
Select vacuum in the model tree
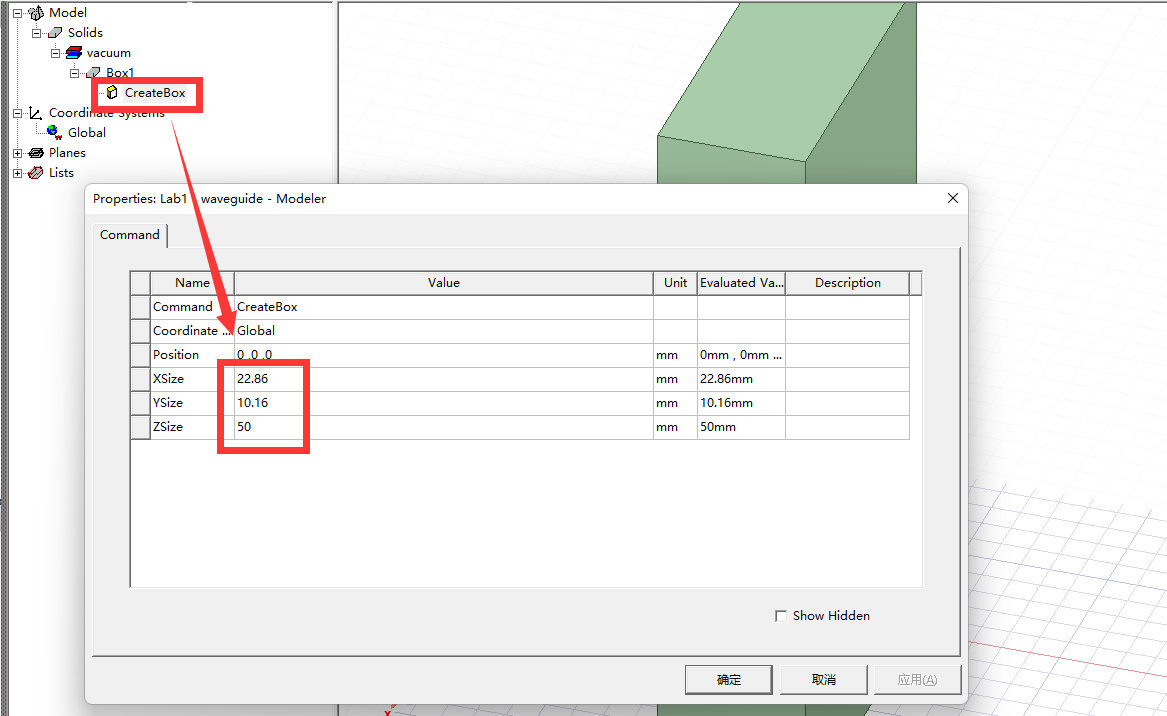coord(109,53)
